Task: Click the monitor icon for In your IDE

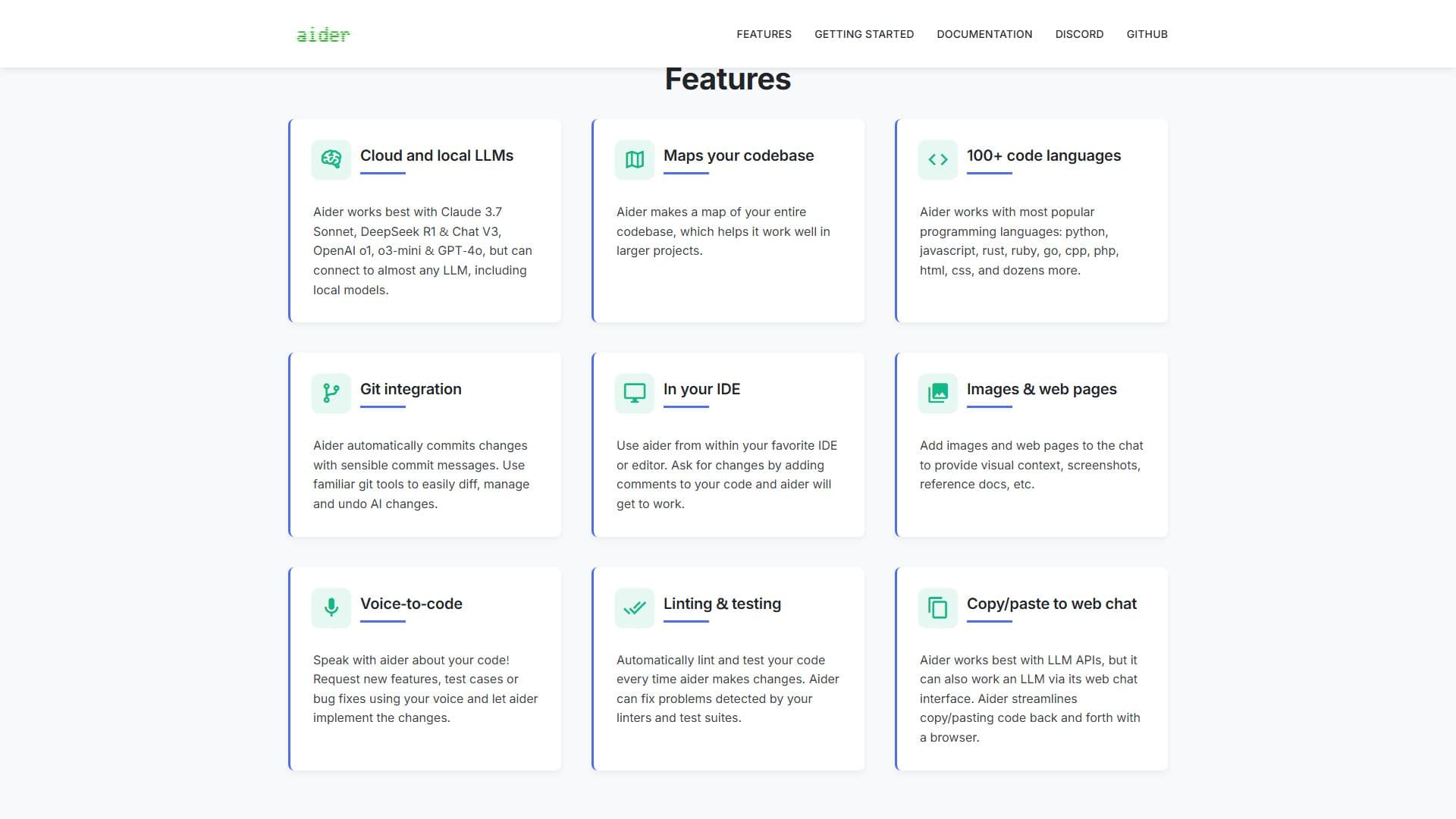Action: [635, 393]
